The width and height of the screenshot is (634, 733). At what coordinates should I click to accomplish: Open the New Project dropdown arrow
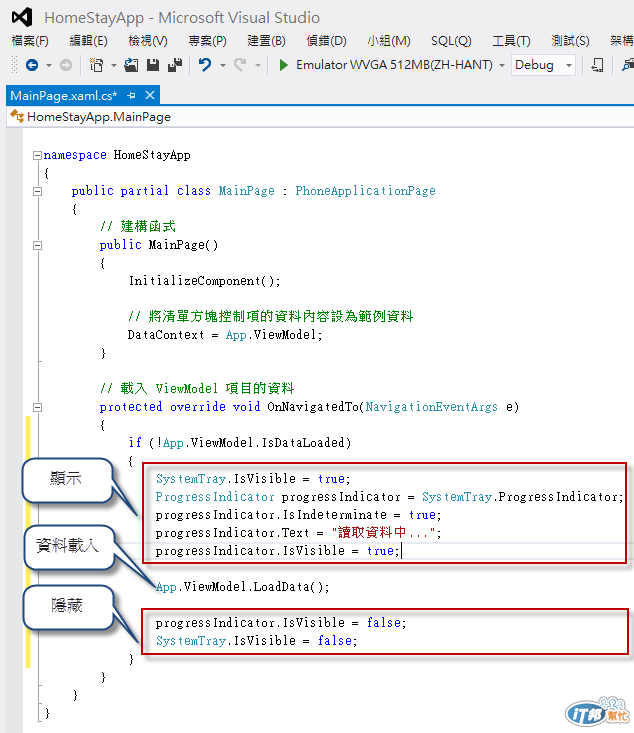[114, 65]
